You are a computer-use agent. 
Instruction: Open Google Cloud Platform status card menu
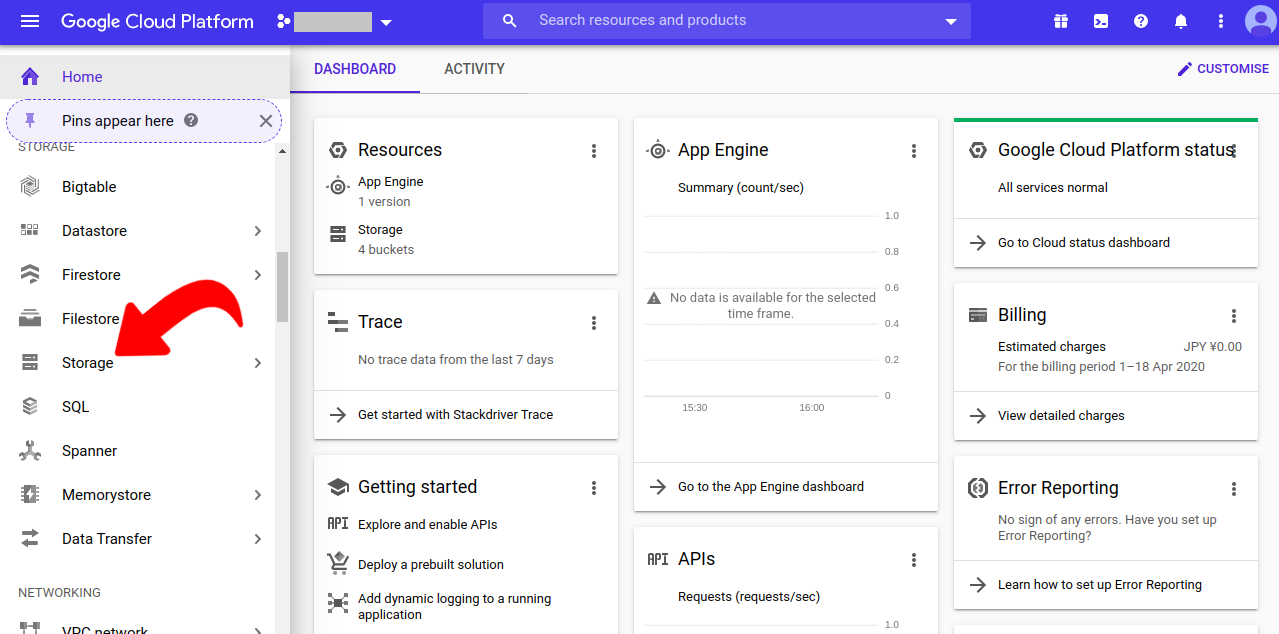click(1234, 151)
